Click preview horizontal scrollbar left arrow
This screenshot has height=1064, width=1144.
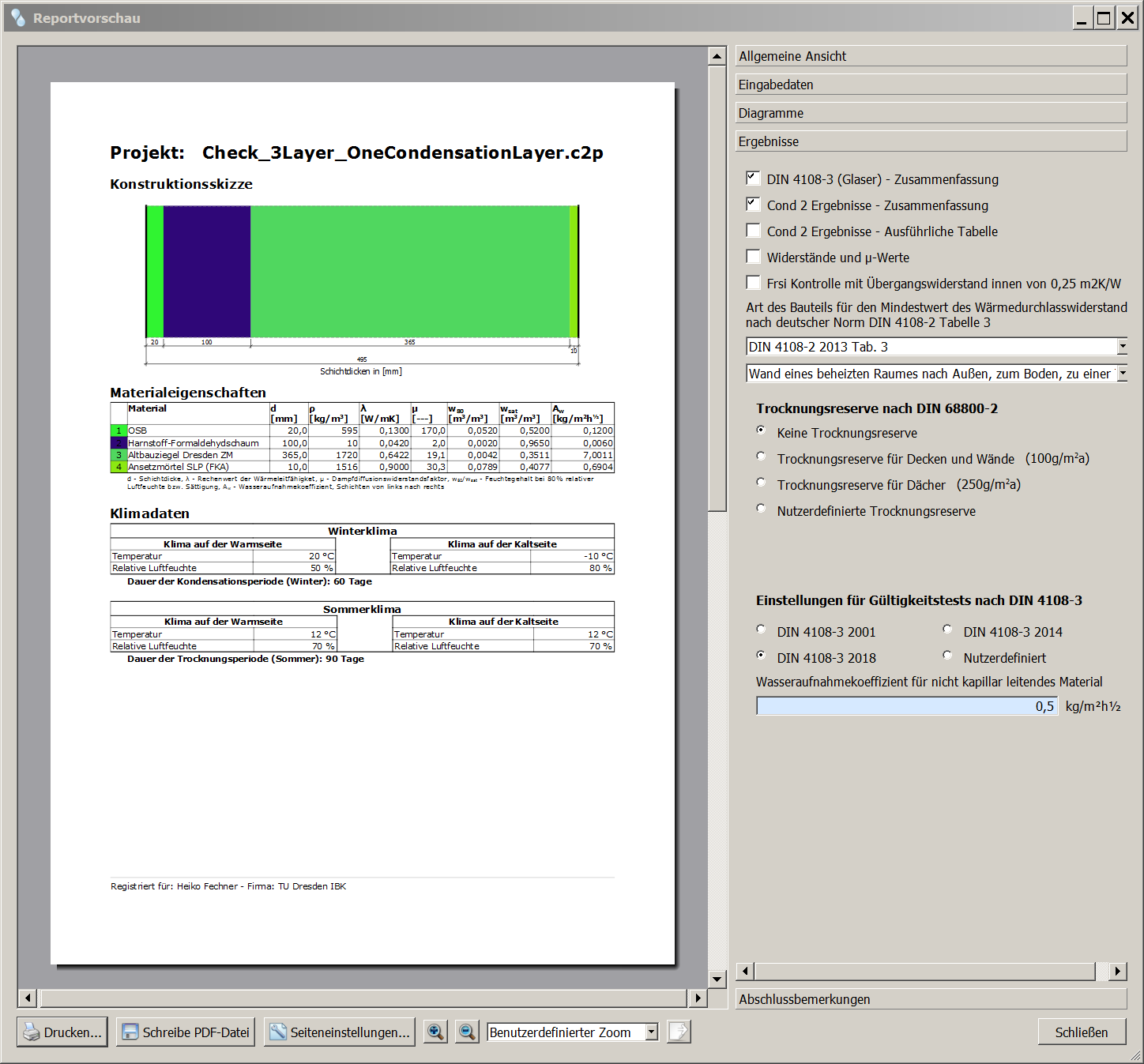[x=28, y=998]
